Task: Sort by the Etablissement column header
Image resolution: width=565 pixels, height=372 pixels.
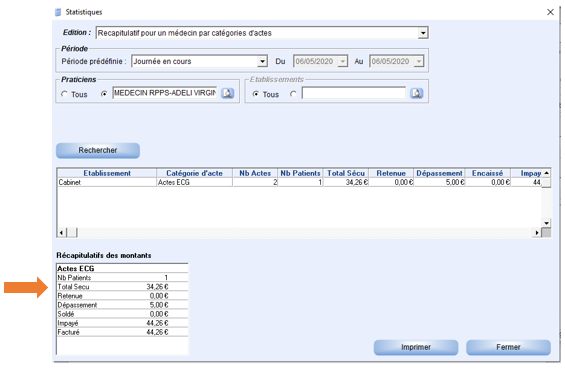Action: (x=107, y=173)
